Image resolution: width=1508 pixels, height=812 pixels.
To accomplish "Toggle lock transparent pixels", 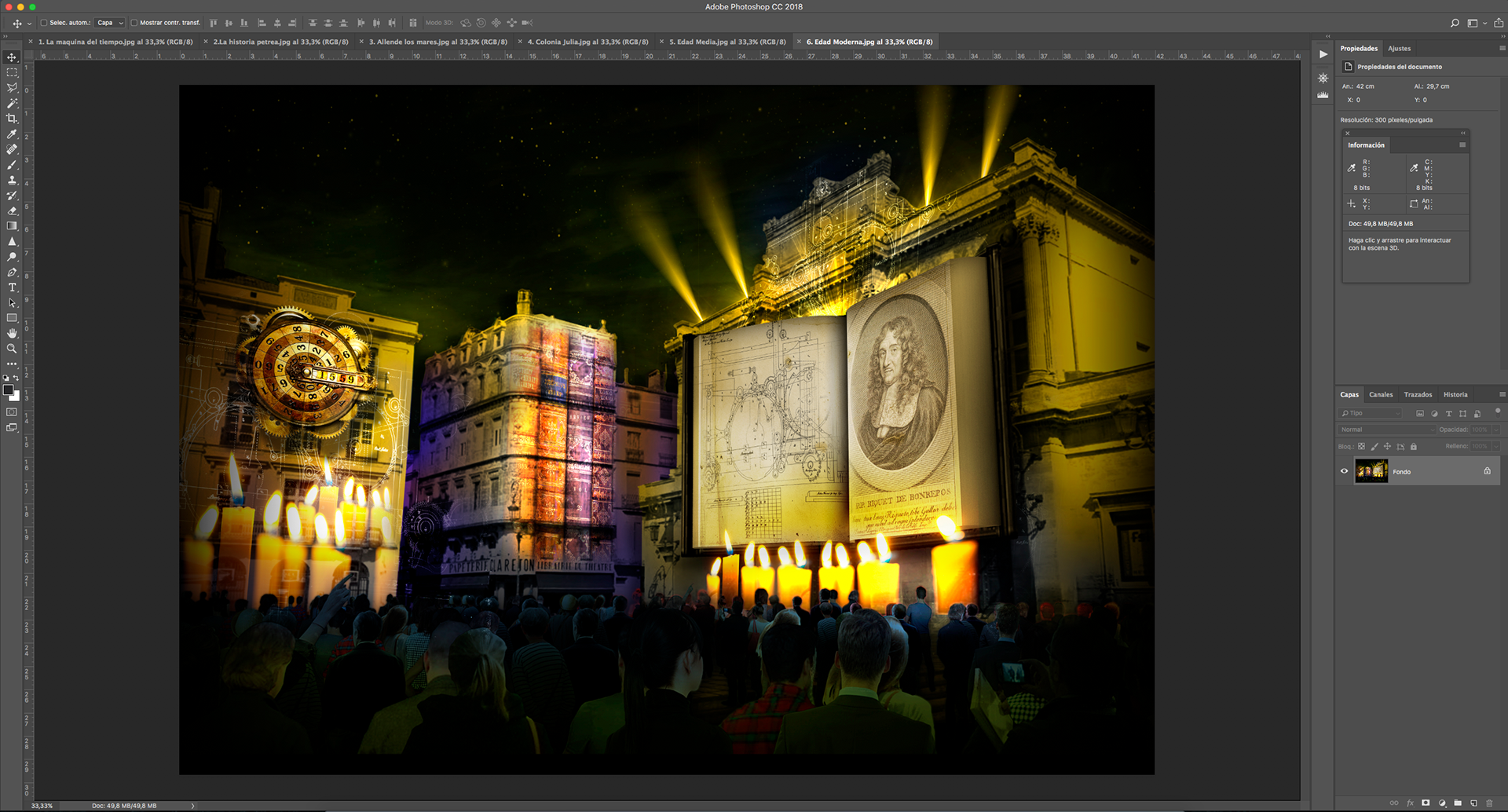I will click(1361, 446).
